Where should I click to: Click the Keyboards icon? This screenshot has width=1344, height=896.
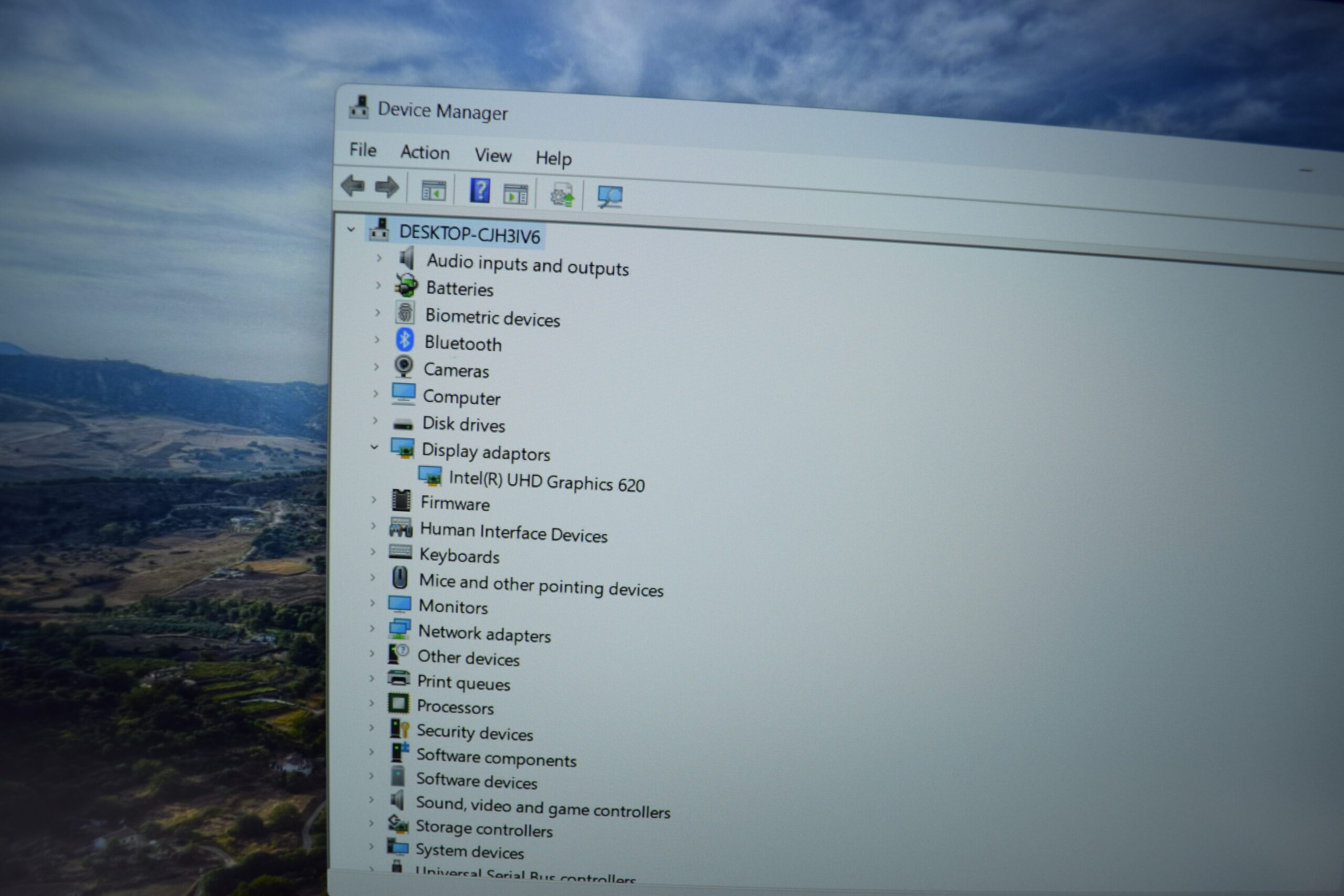tap(400, 552)
